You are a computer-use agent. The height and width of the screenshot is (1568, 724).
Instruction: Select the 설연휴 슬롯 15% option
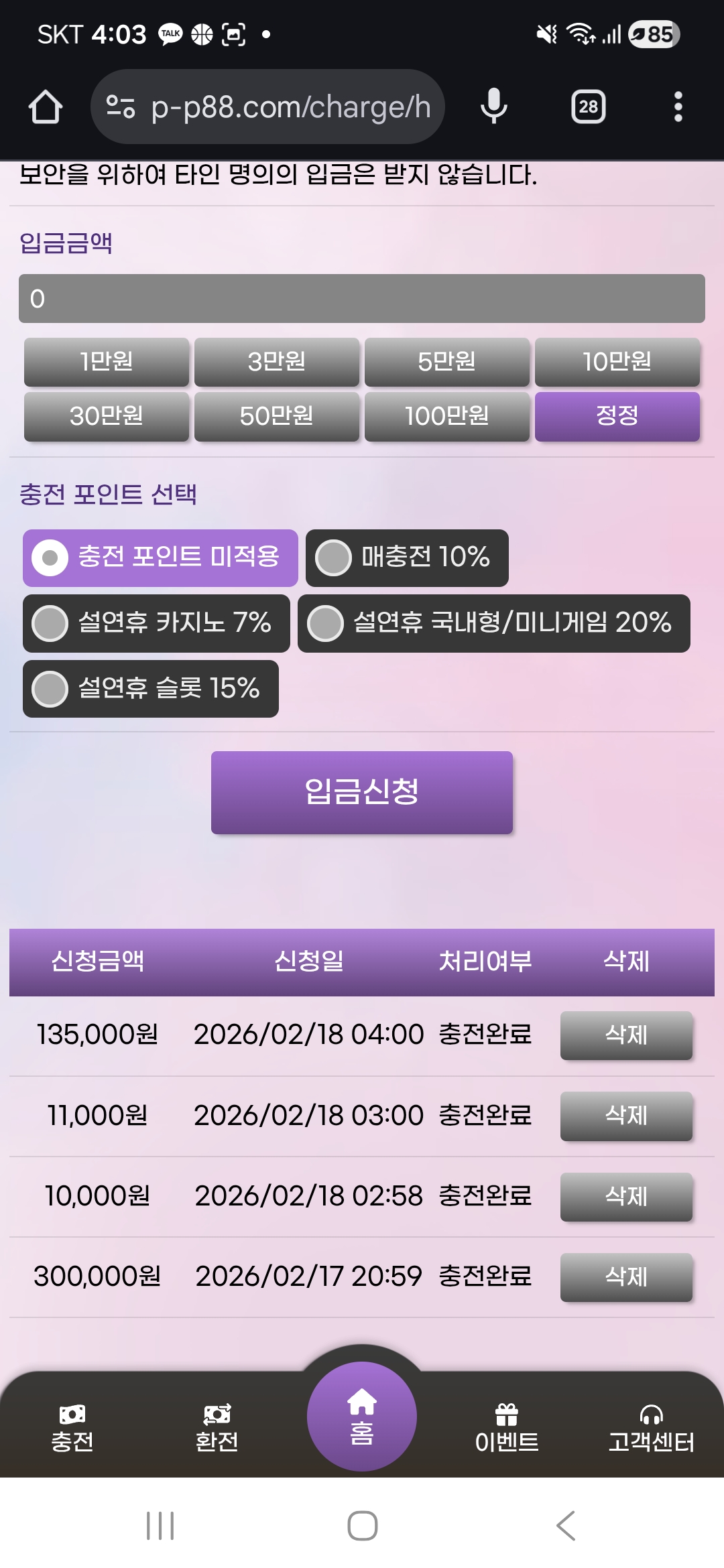click(151, 689)
